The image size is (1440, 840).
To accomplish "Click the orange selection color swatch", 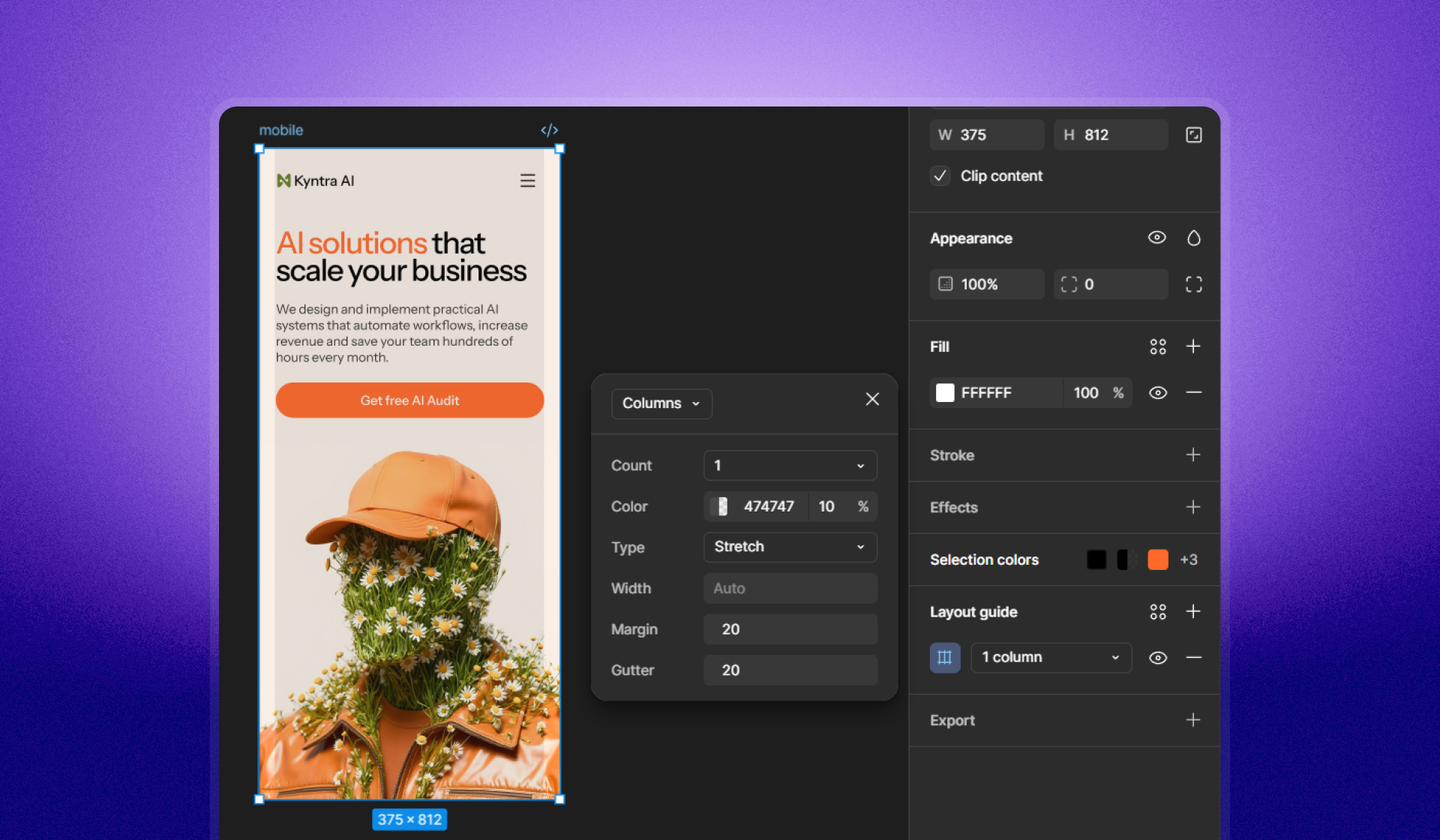I will pos(1157,559).
